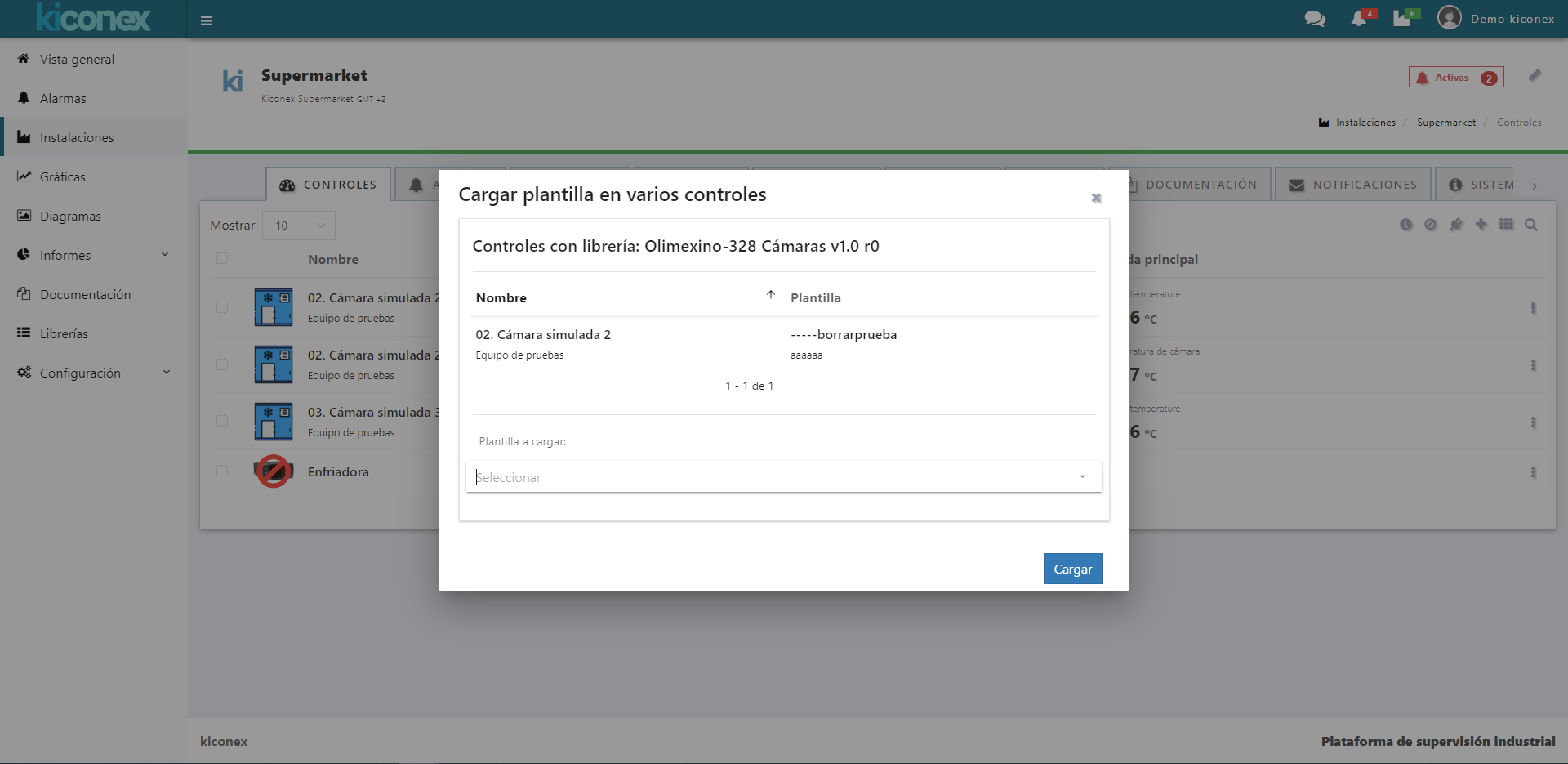The width and height of the screenshot is (1568, 764).
Task: Click the alarm bell notification icon with badge 4
Action: (x=1360, y=19)
